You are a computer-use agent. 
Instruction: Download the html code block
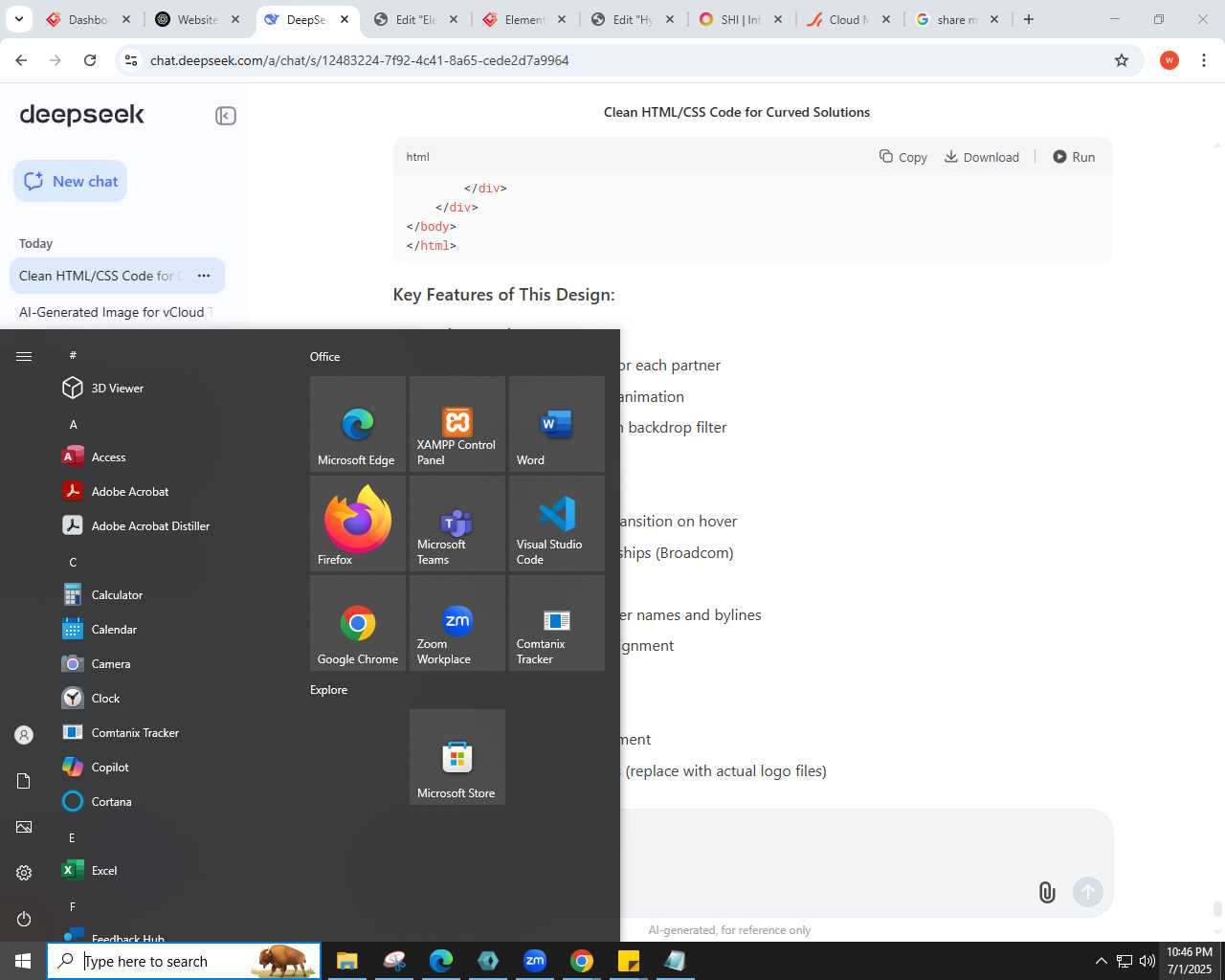[982, 157]
